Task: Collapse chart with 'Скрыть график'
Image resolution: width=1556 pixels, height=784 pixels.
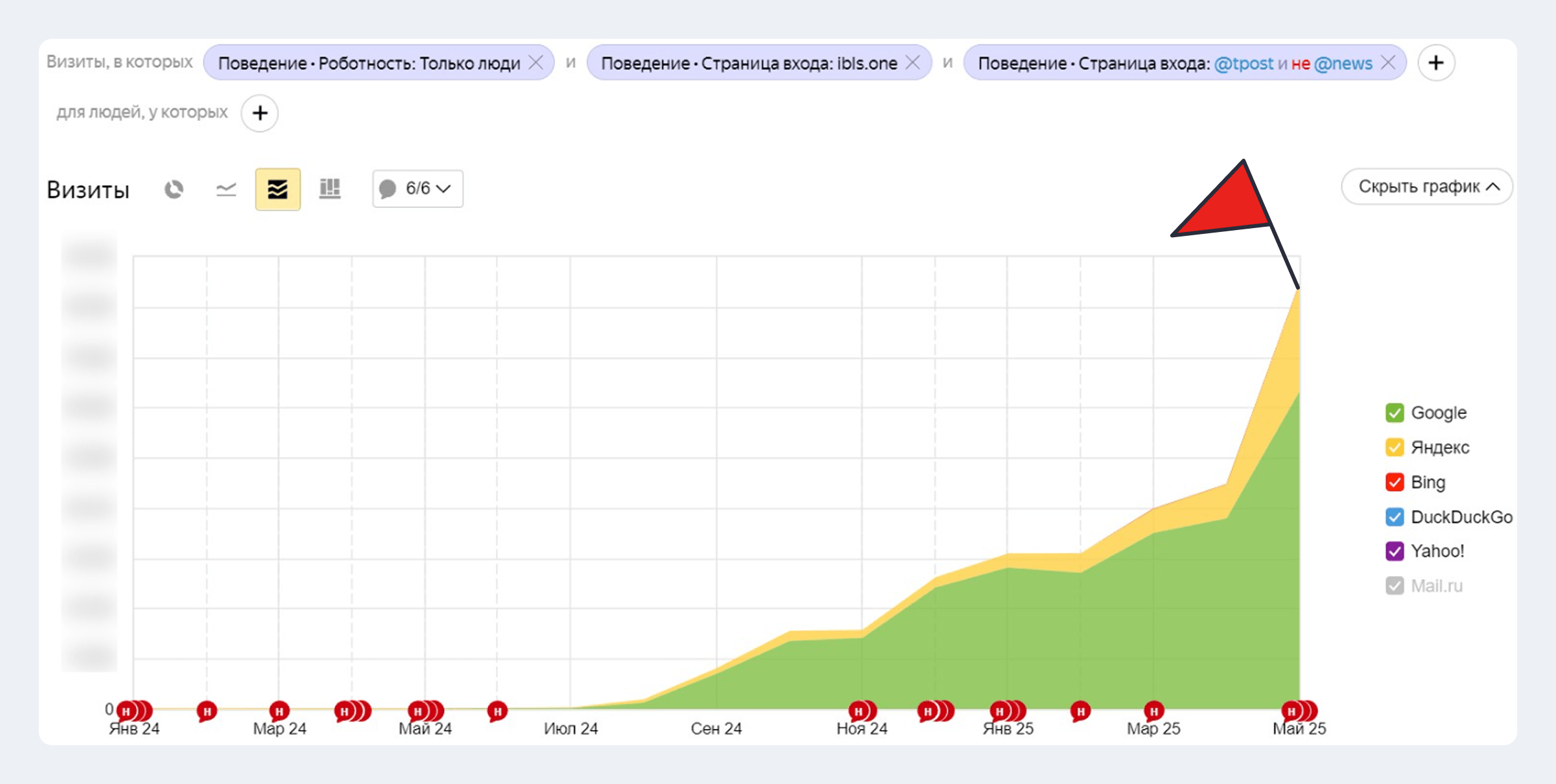Action: [1426, 187]
